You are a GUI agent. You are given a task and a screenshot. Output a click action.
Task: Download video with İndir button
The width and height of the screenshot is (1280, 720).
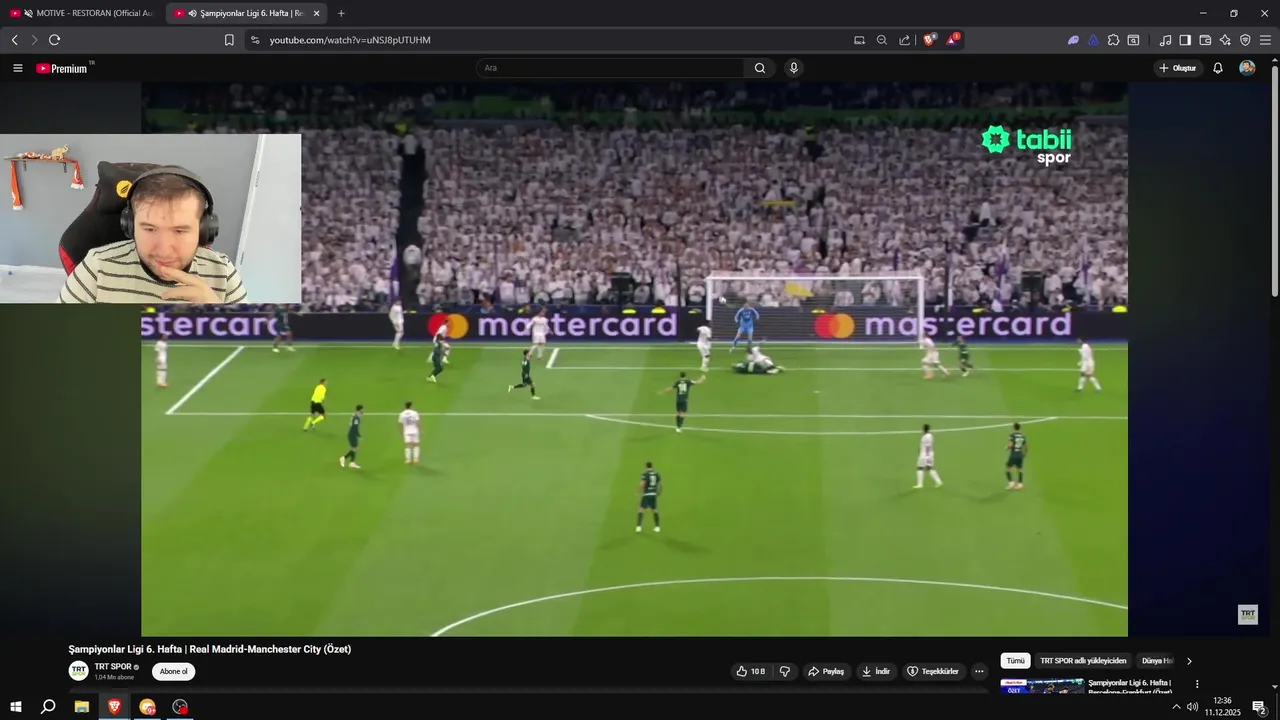[876, 671]
